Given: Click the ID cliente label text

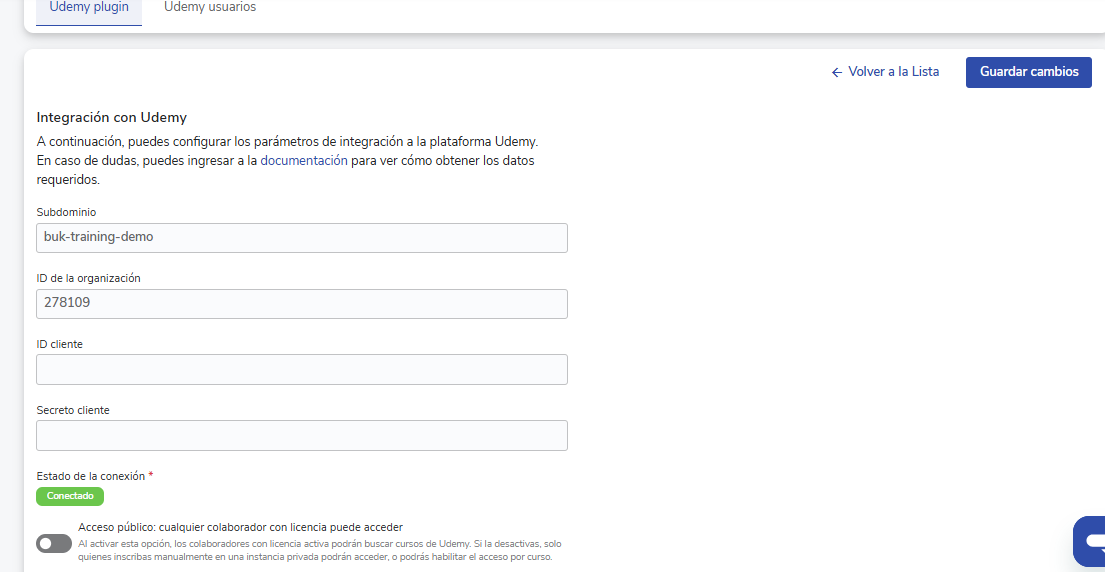Looking at the screenshot, I should [x=59, y=344].
